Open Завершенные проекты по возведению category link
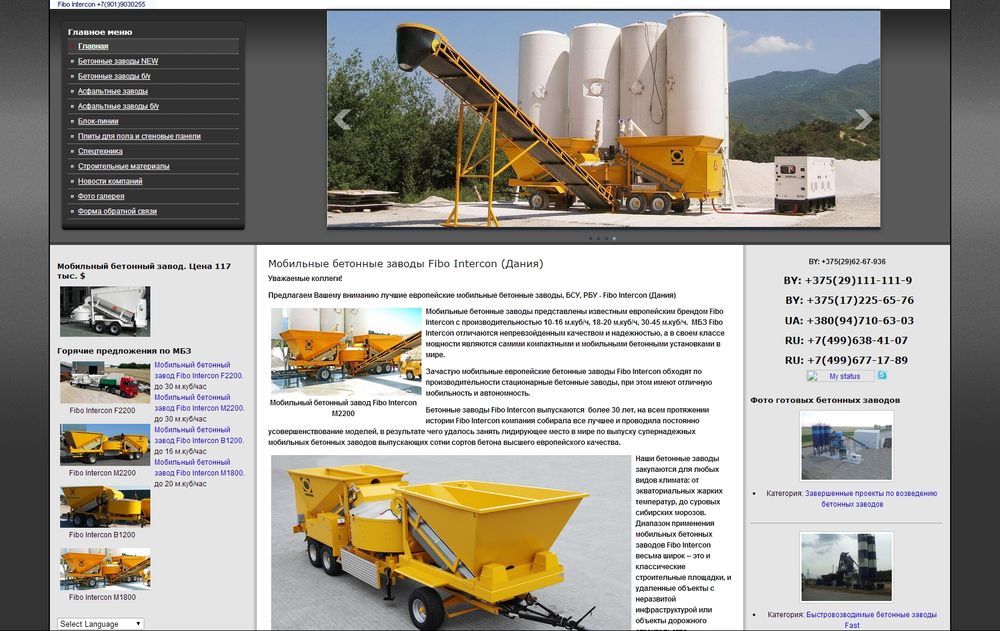 pos(871,498)
